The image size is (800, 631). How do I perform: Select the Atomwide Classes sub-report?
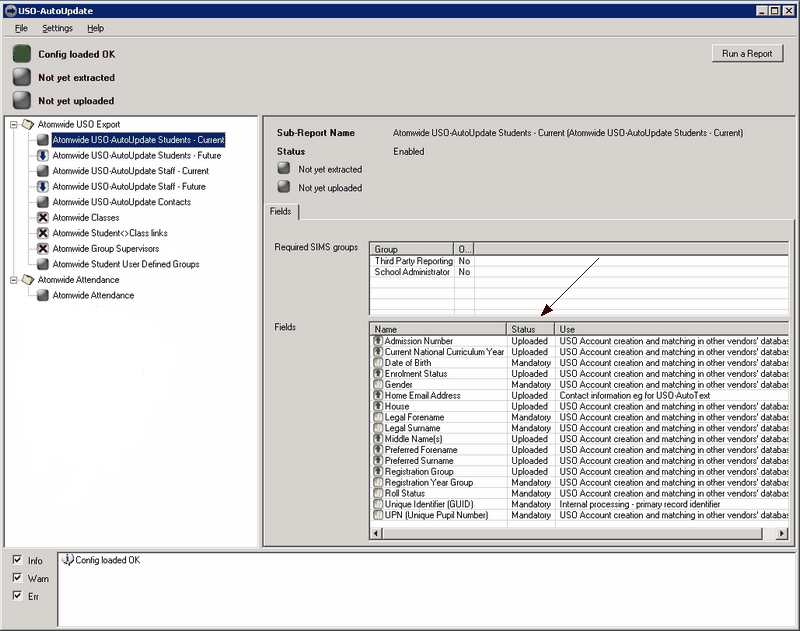coord(86,217)
